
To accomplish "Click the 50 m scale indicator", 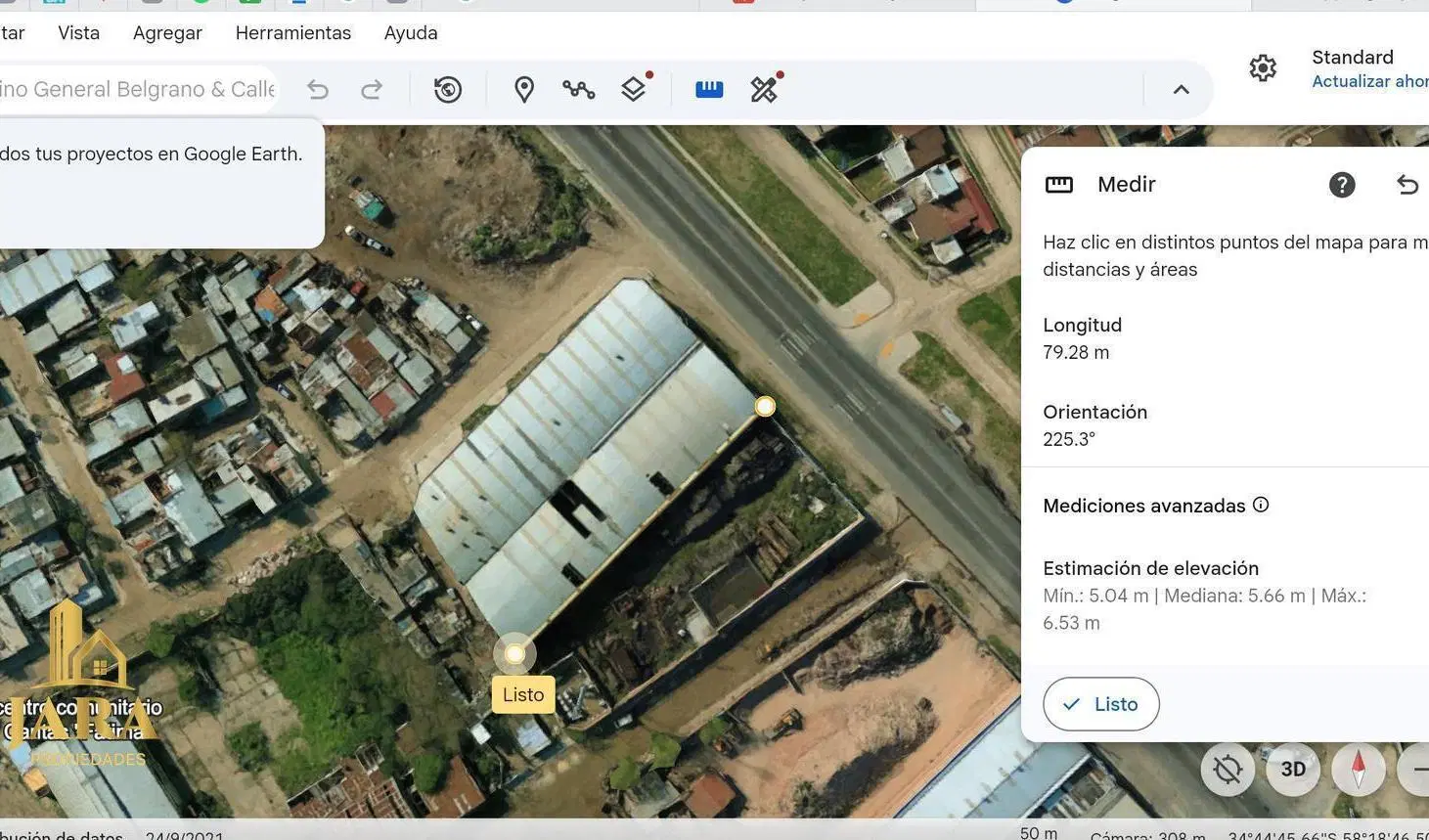I will tap(1039, 833).
